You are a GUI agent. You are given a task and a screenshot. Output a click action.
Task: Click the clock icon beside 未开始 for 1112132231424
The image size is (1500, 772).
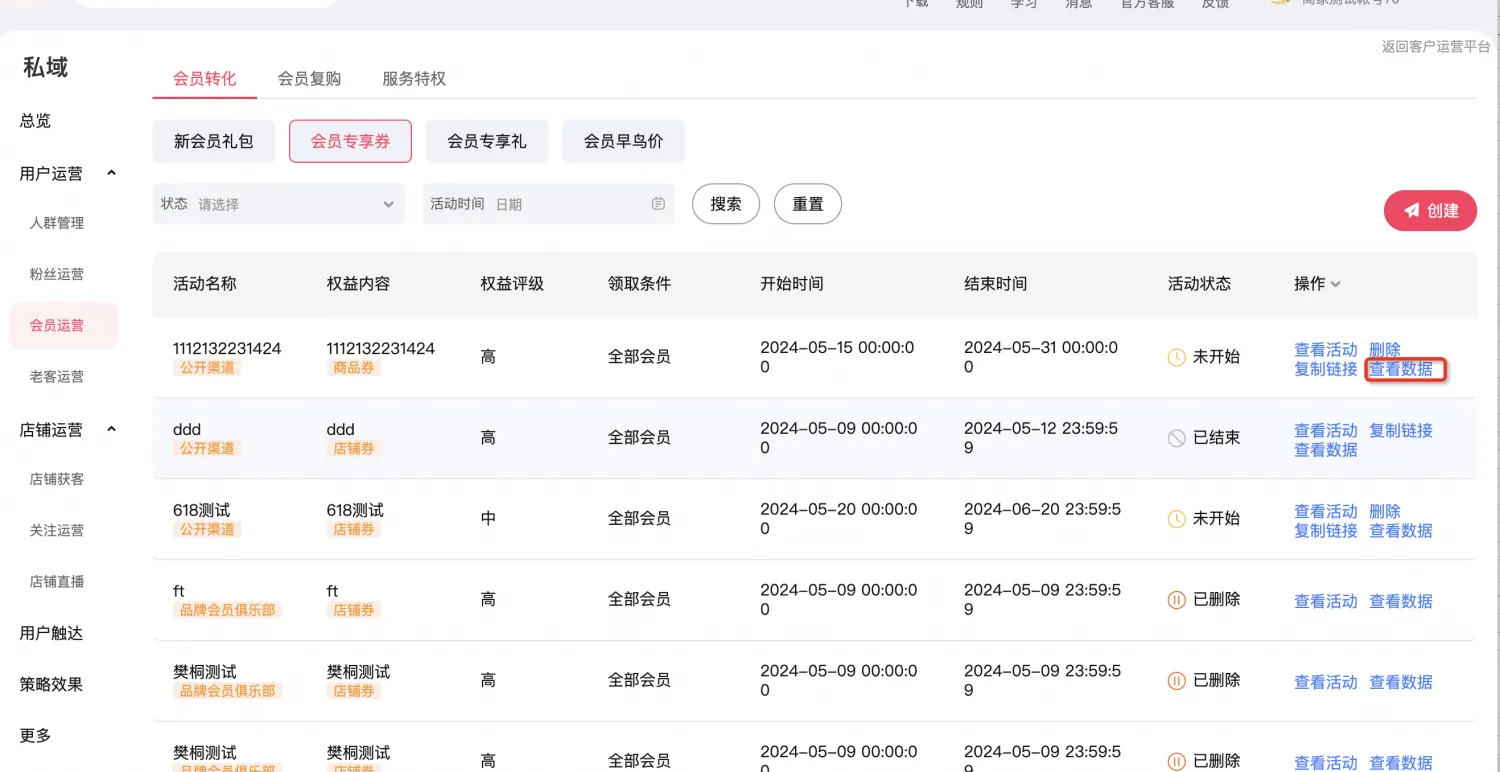[x=1177, y=357]
